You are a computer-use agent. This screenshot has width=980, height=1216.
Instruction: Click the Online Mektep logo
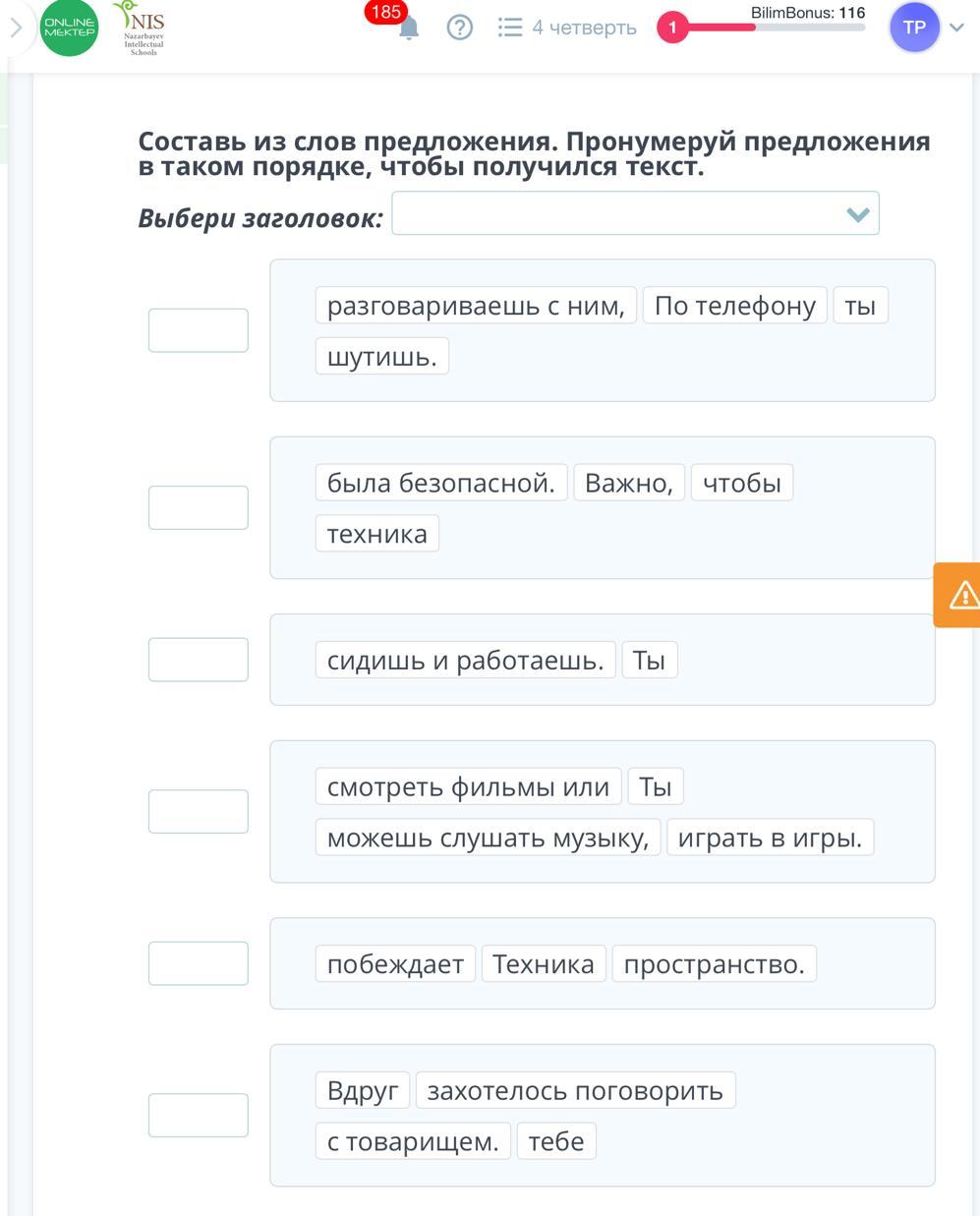coord(69,28)
